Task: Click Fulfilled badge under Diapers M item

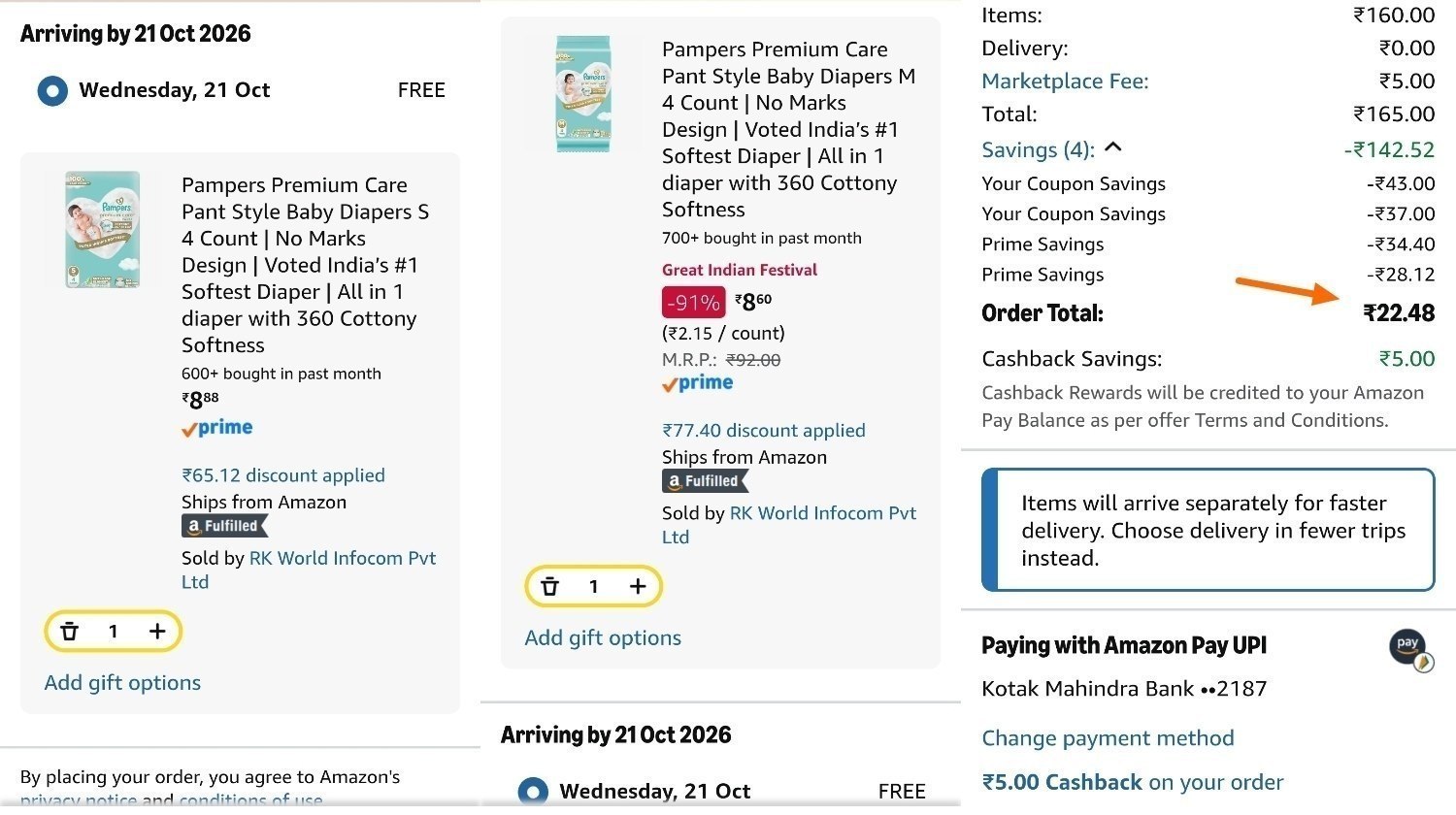Action: pyautogui.click(x=705, y=480)
